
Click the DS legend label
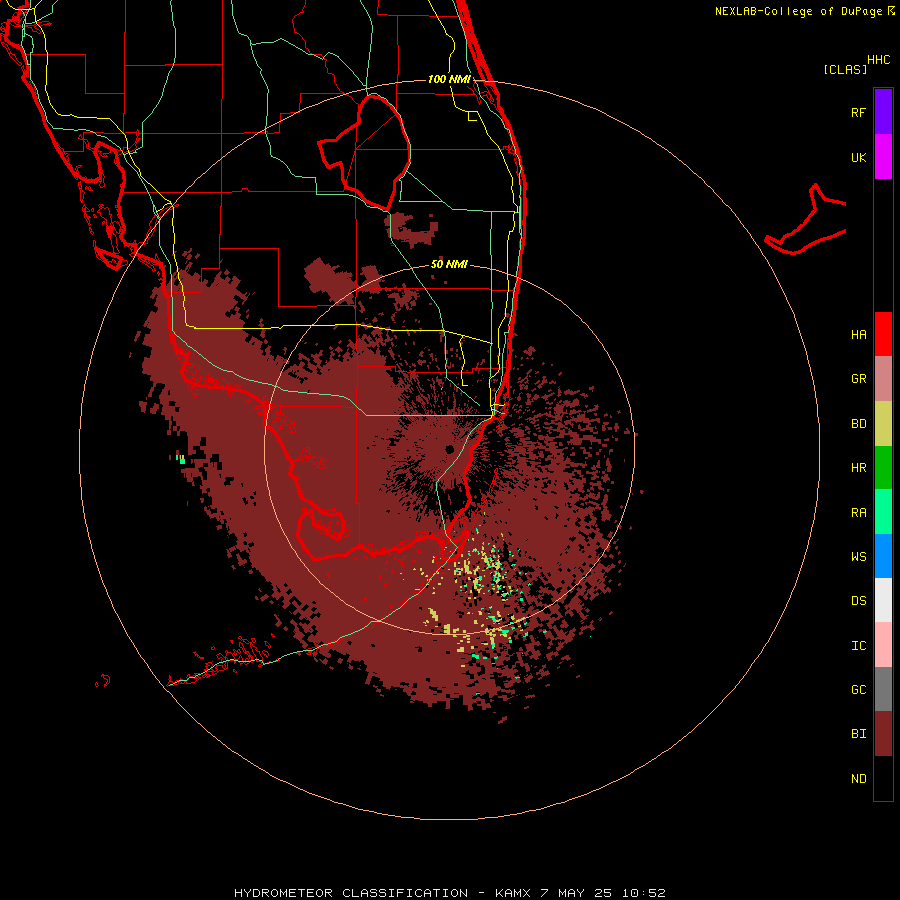[858, 600]
